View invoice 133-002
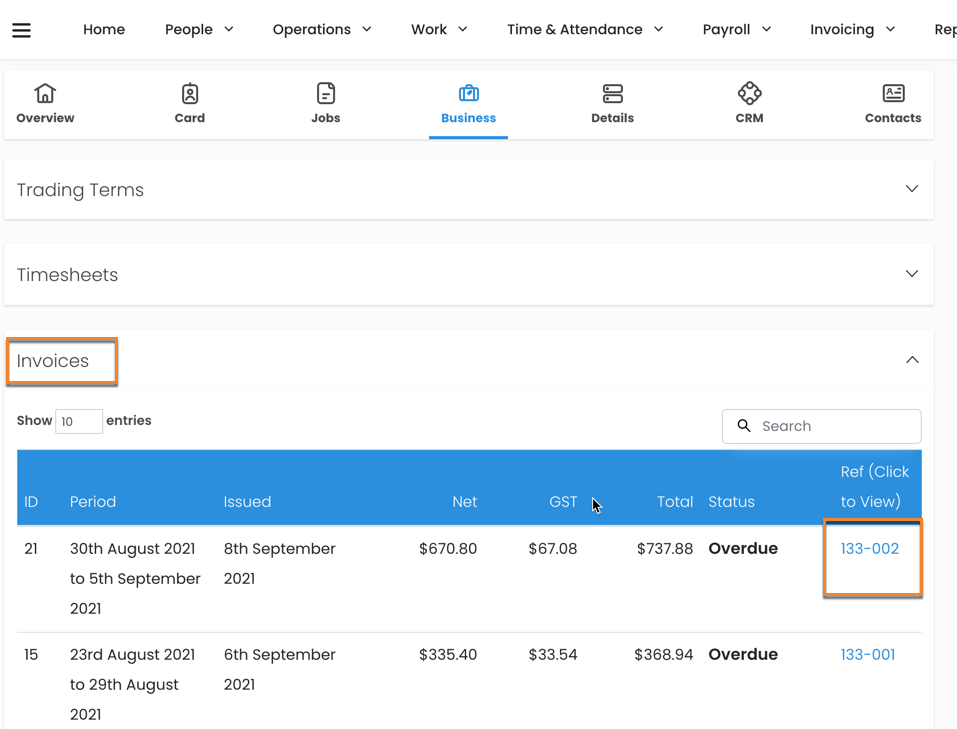 point(869,549)
